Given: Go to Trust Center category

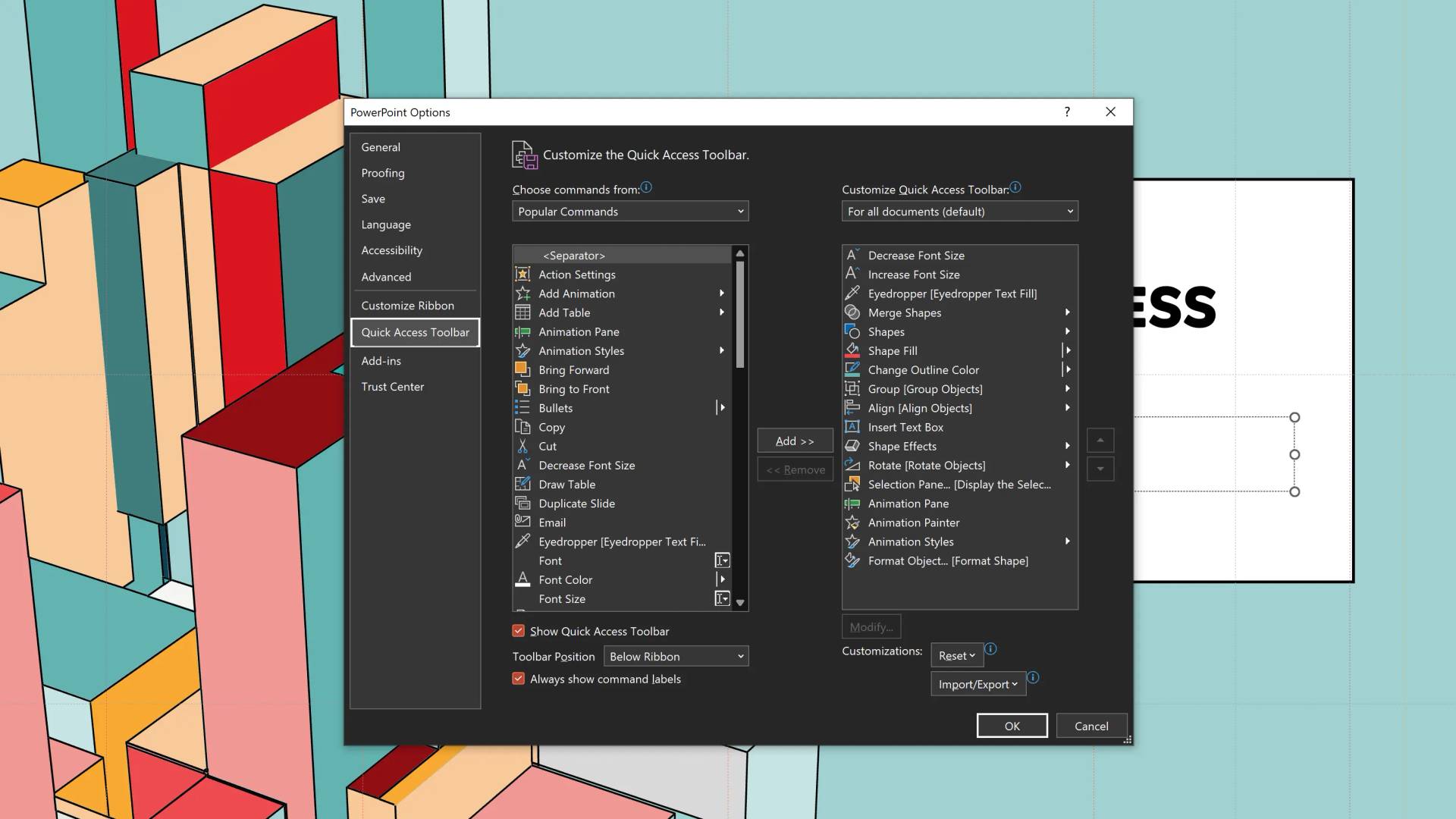Looking at the screenshot, I should [415, 387].
